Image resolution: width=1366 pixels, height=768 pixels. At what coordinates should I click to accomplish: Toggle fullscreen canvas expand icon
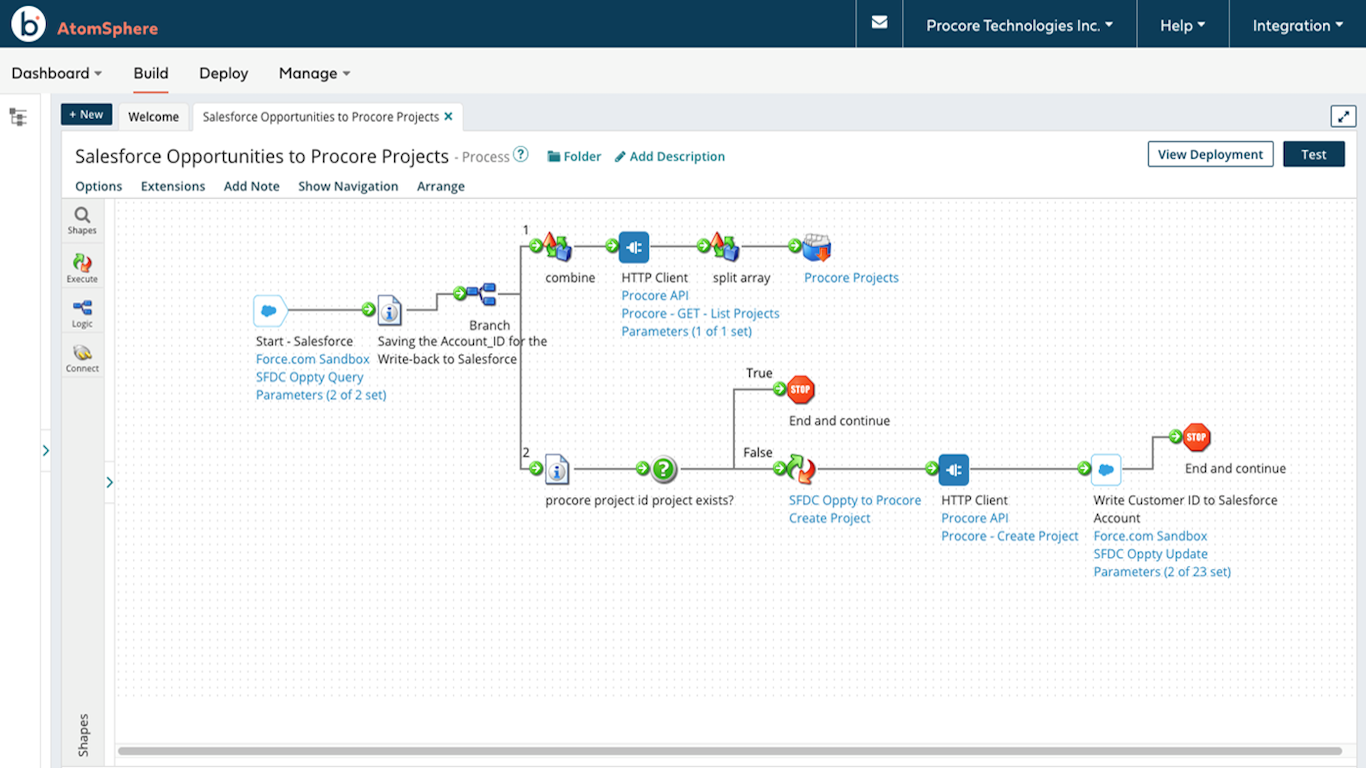[x=1343, y=116]
